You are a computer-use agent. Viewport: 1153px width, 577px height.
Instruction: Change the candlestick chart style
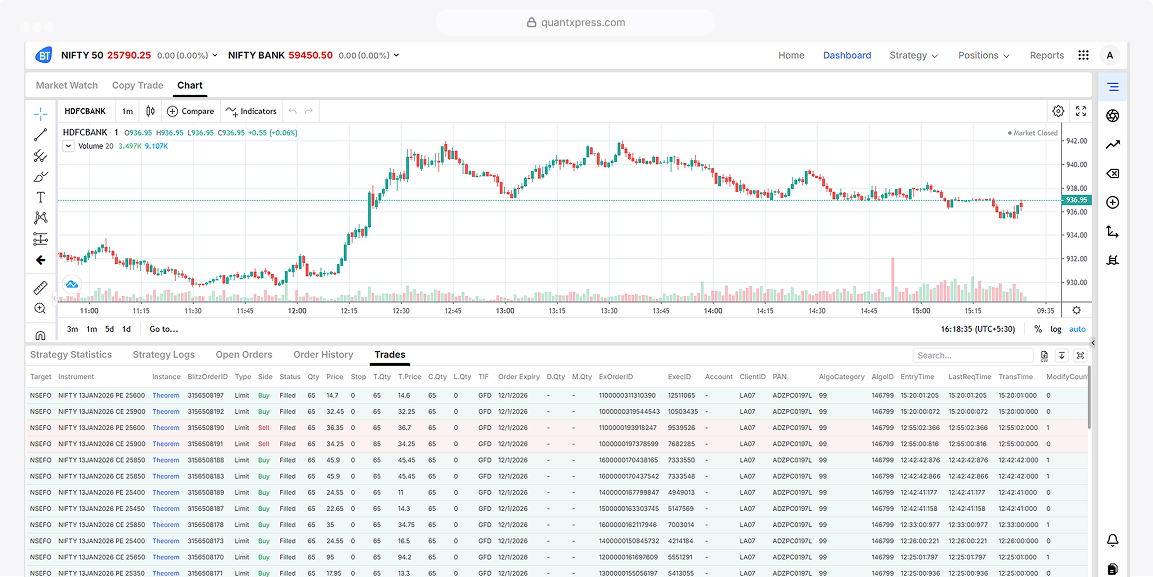151,111
